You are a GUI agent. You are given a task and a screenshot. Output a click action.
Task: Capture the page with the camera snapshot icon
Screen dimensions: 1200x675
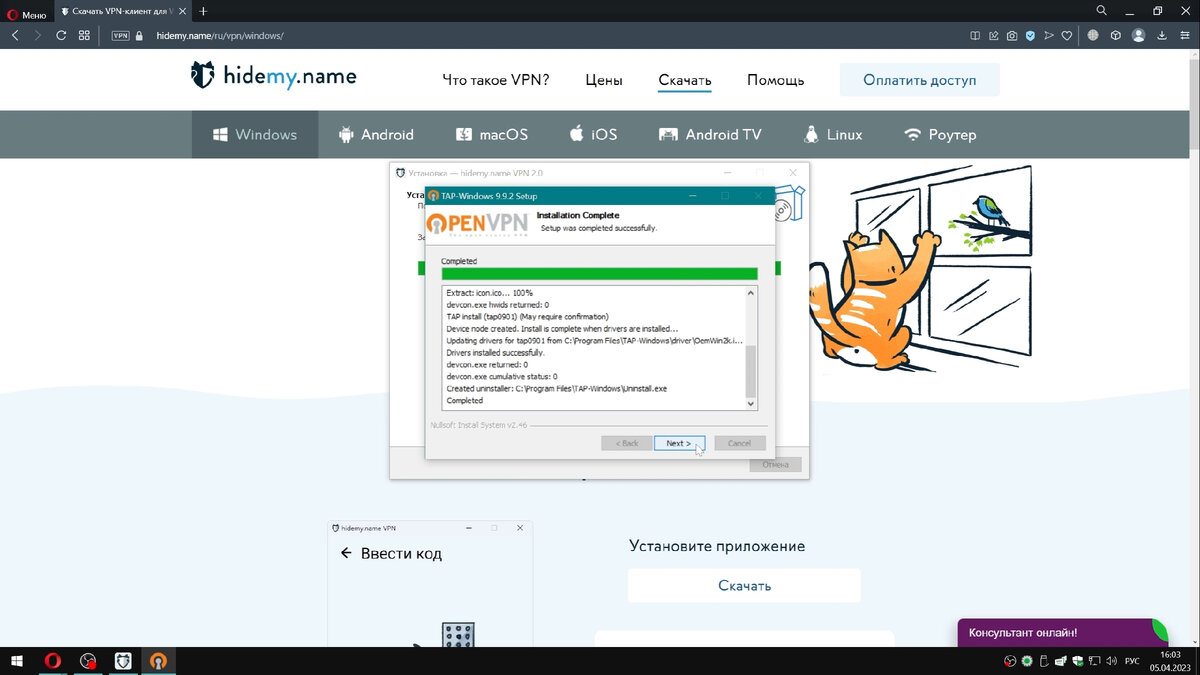tap(1012, 35)
